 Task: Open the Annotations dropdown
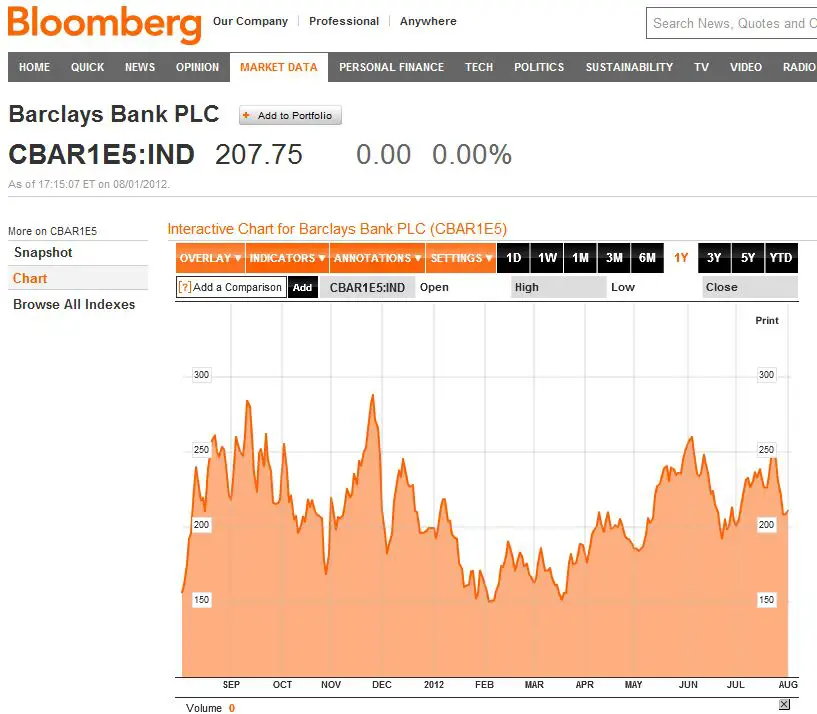377,258
